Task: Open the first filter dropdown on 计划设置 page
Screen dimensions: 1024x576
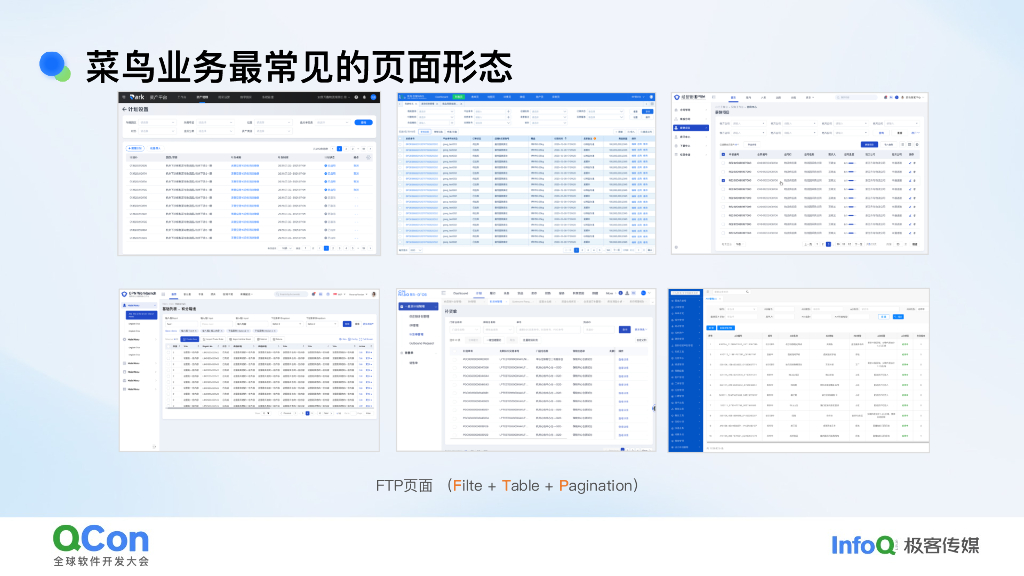Action: pyautogui.click(x=156, y=122)
